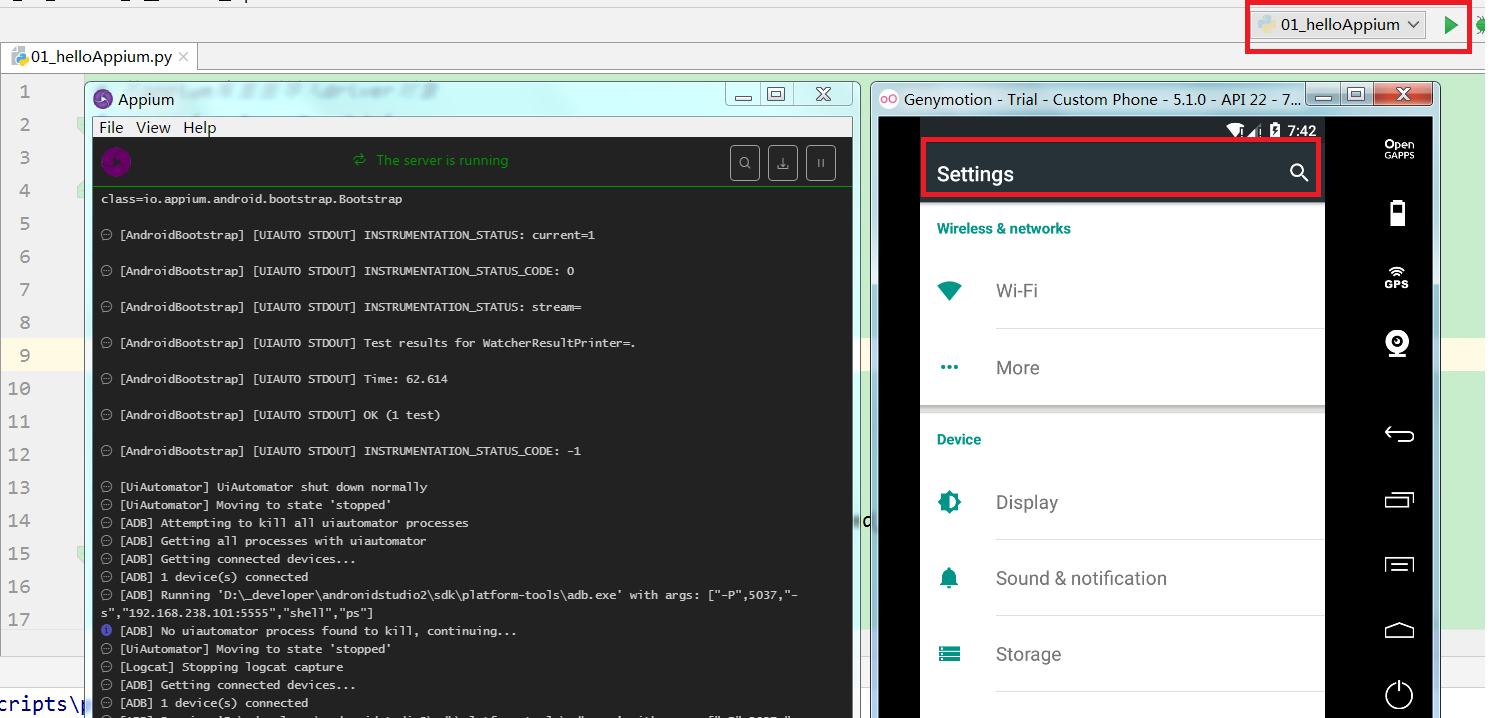Click the Wireless & networks section header
This screenshot has width=1491, height=718.
coord(1003,228)
